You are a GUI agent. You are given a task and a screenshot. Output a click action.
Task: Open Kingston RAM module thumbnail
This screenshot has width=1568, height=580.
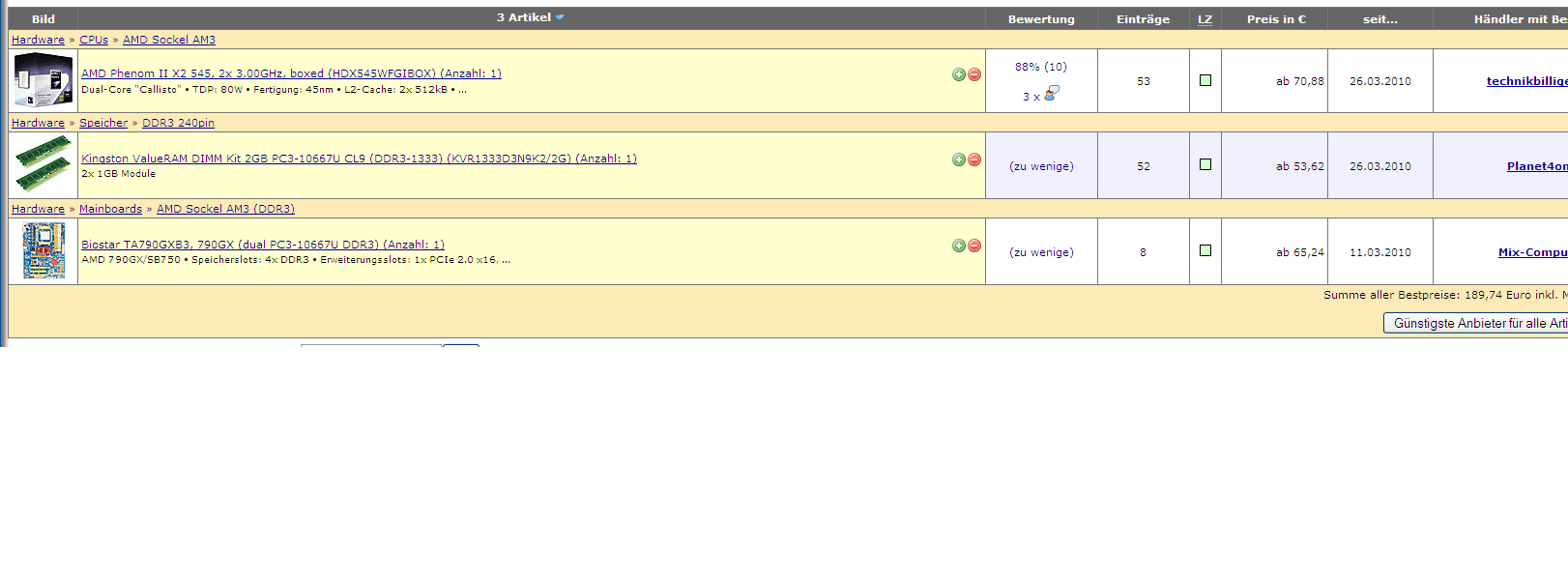(44, 164)
